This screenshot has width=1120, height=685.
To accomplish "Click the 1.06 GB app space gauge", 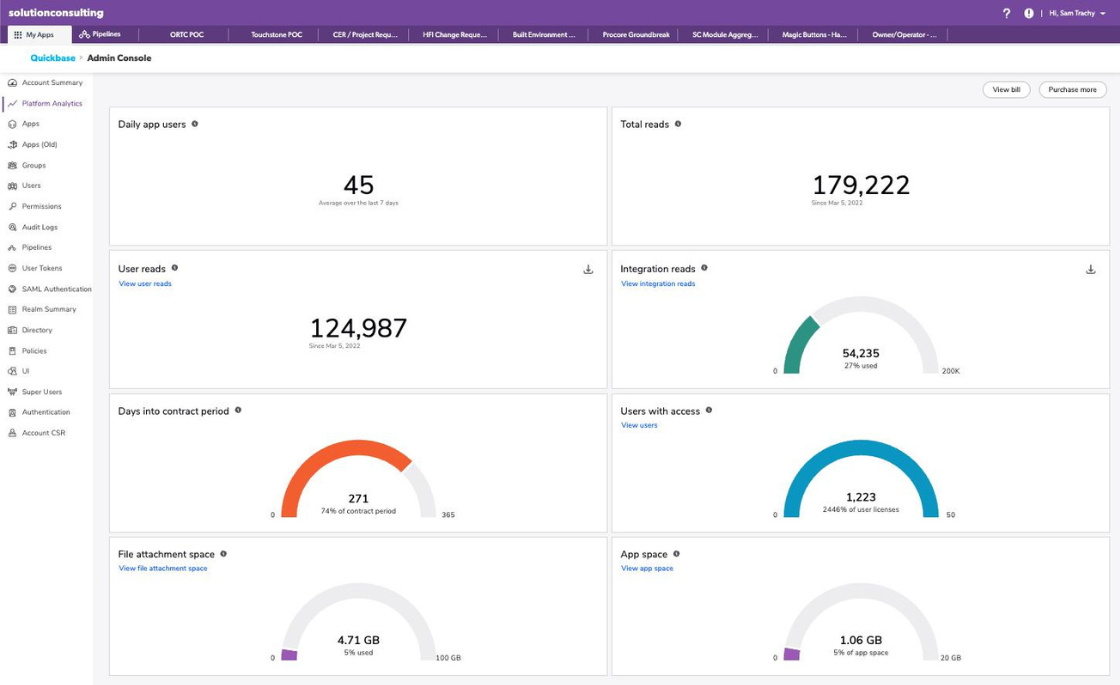I will pyautogui.click(x=861, y=622).
